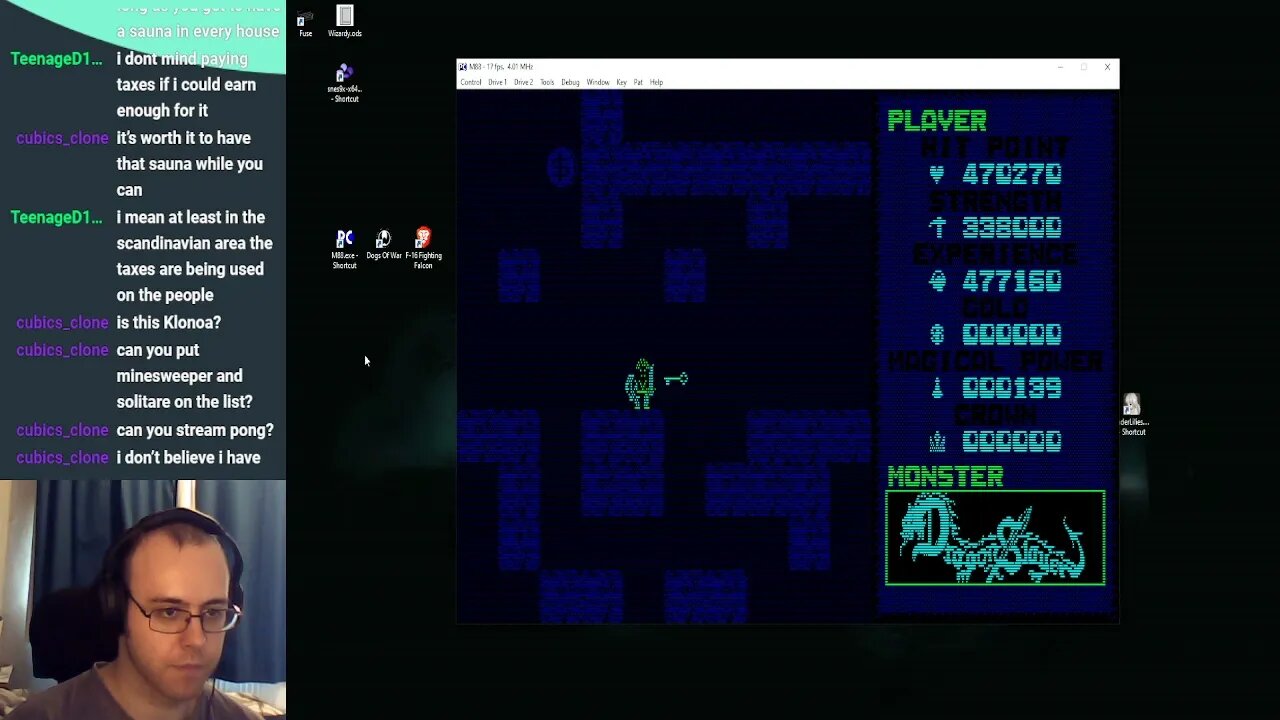This screenshot has width=1280, height=720.
Task: Click the webcam video overlay
Action: point(143,600)
